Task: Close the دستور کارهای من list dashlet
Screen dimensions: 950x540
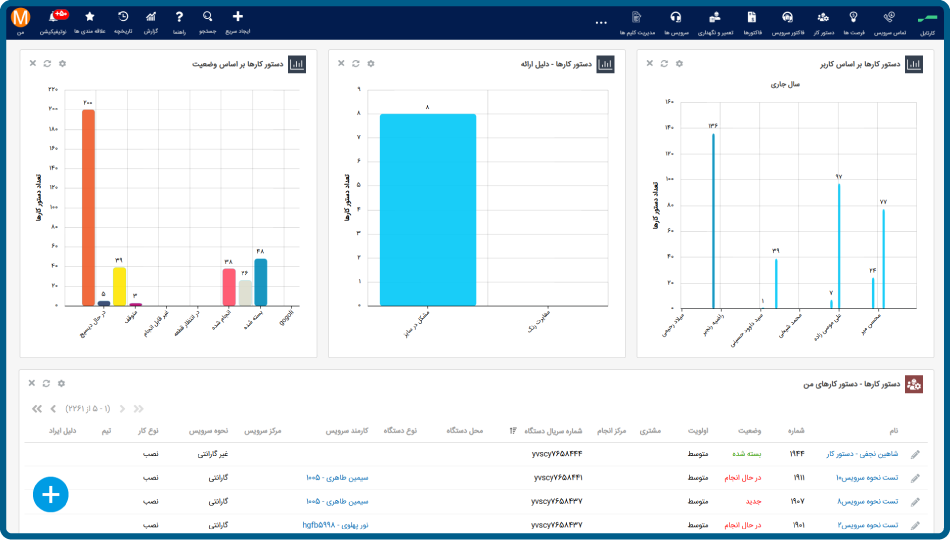Action: pos(32,384)
